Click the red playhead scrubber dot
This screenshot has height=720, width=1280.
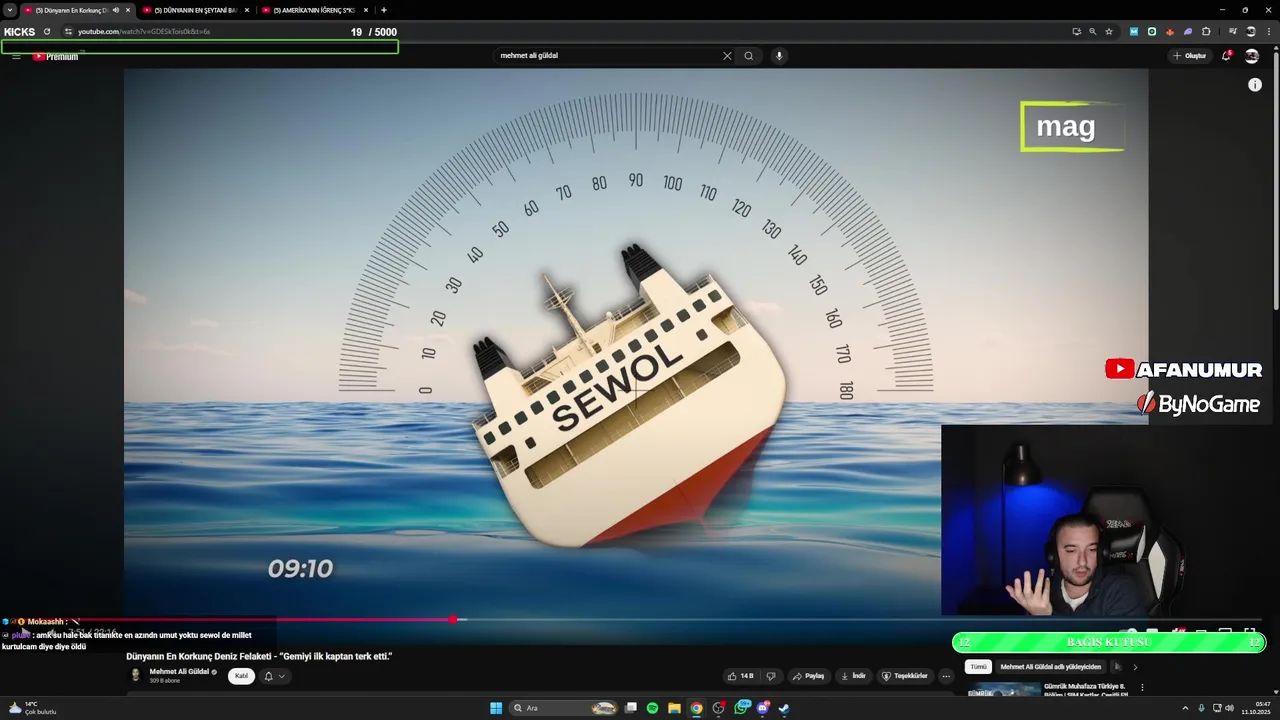(453, 620)
